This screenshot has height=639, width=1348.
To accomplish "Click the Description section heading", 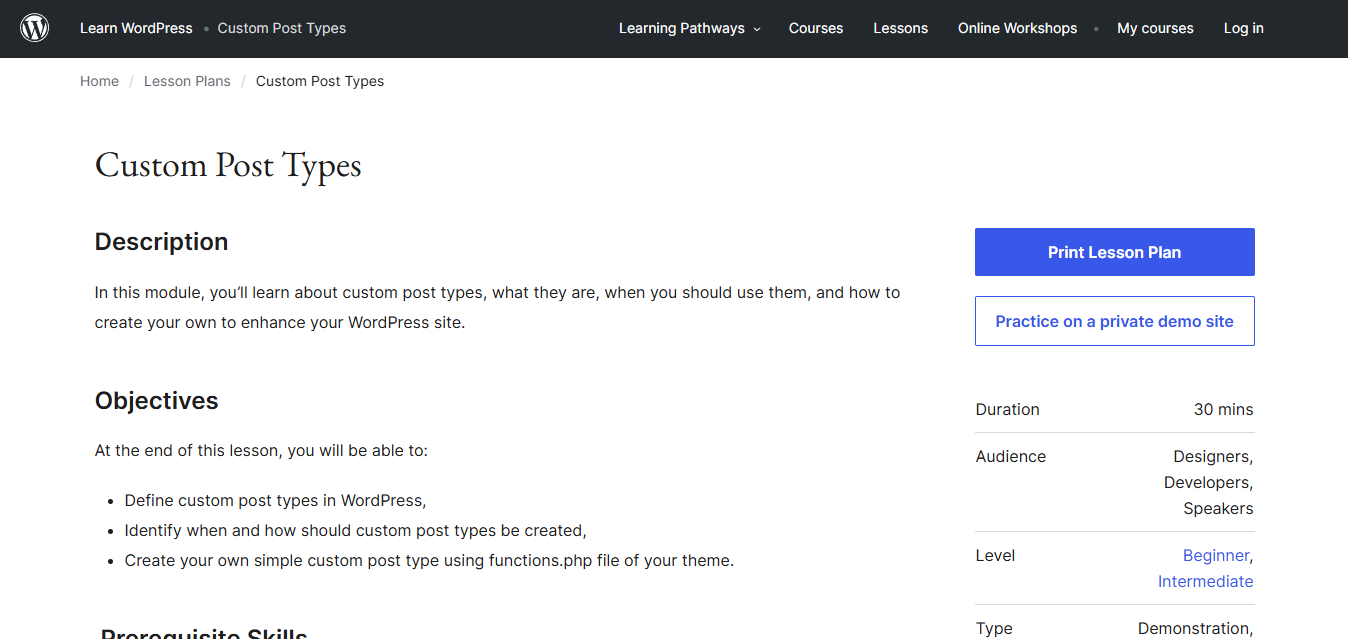I will tap(161, 241).
